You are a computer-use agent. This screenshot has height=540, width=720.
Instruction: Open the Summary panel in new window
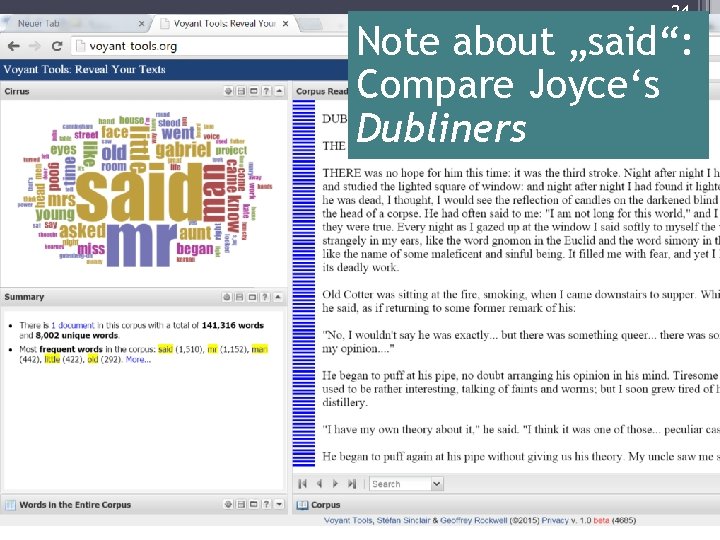tap(252, 297)
